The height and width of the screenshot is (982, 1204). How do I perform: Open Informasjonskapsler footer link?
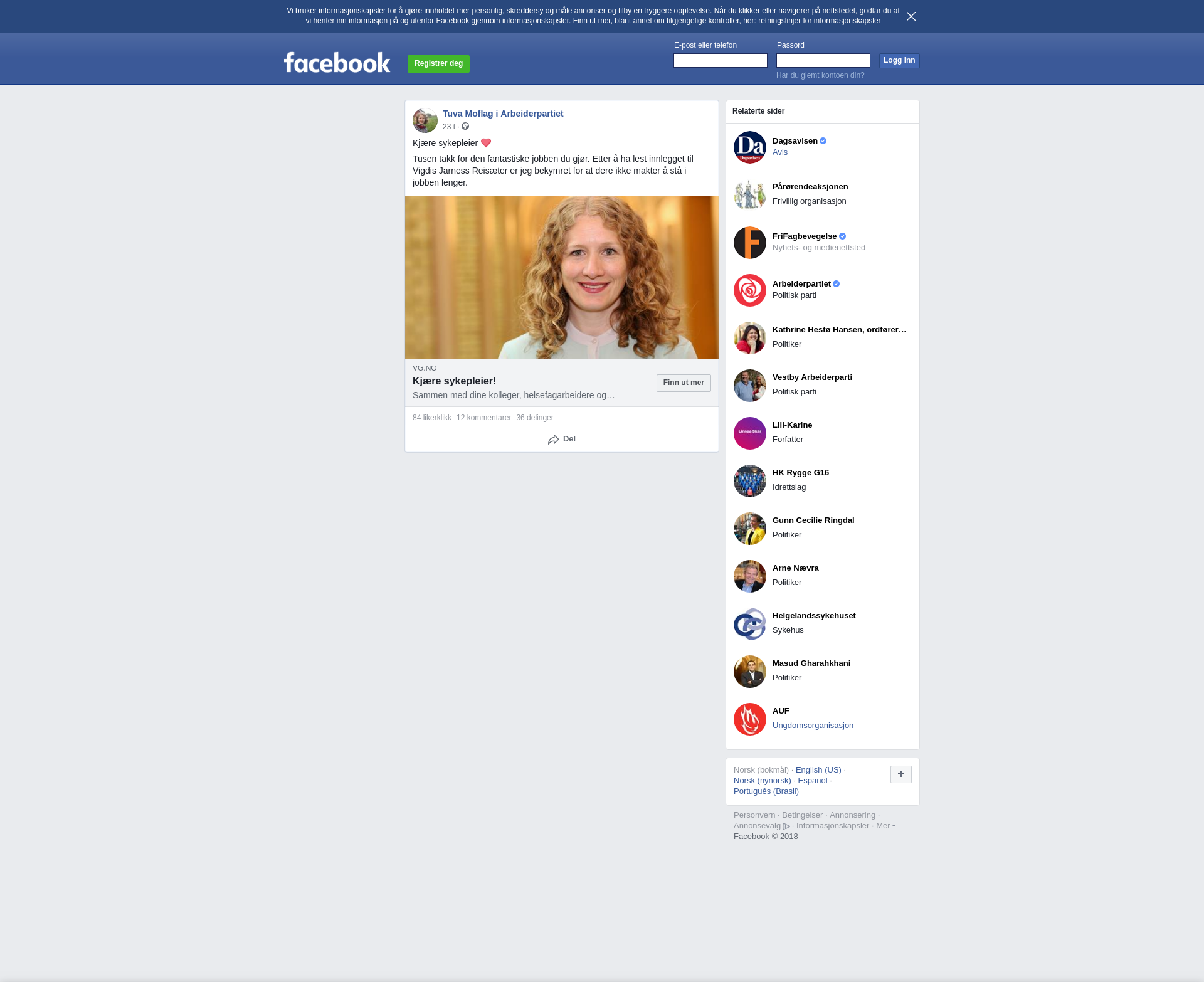833,826
